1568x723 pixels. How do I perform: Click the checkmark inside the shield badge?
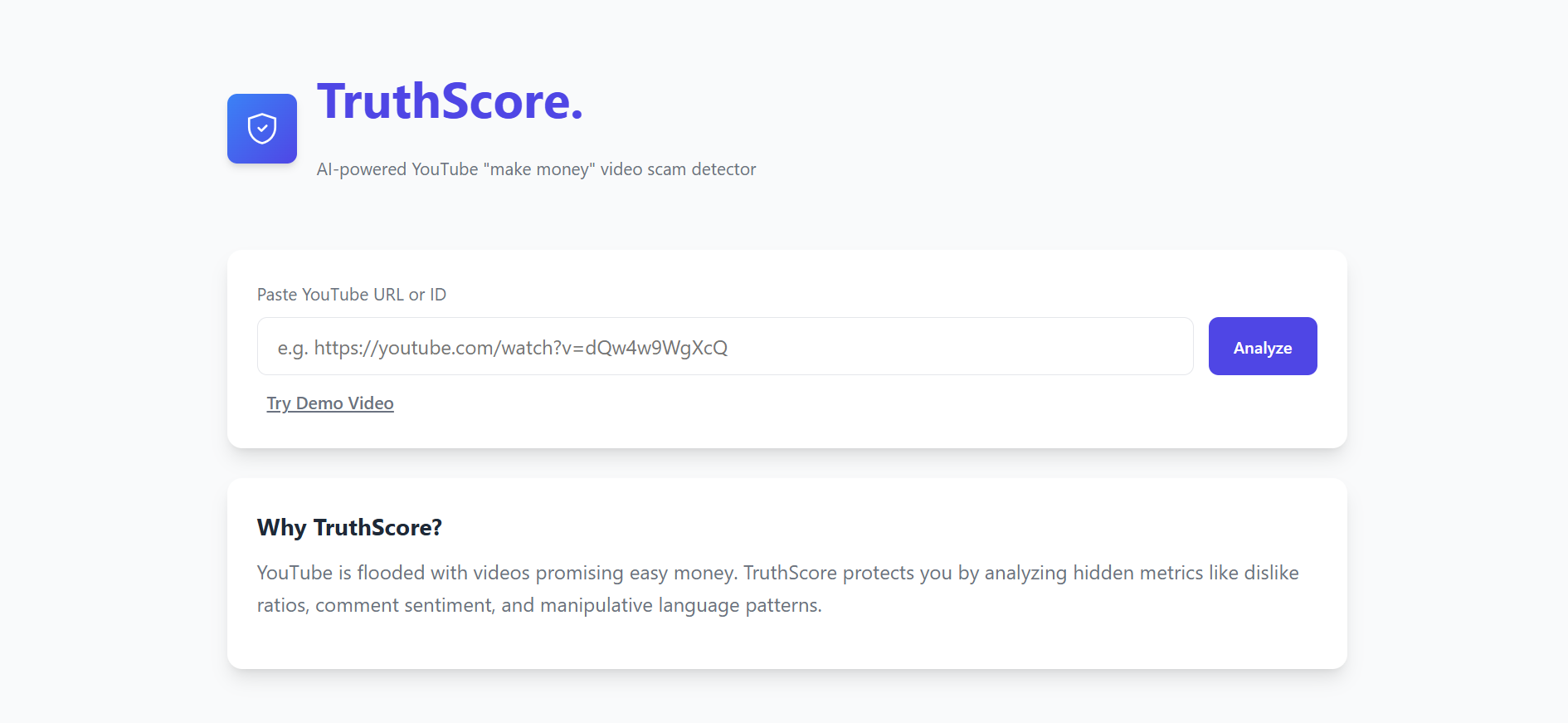261,129
